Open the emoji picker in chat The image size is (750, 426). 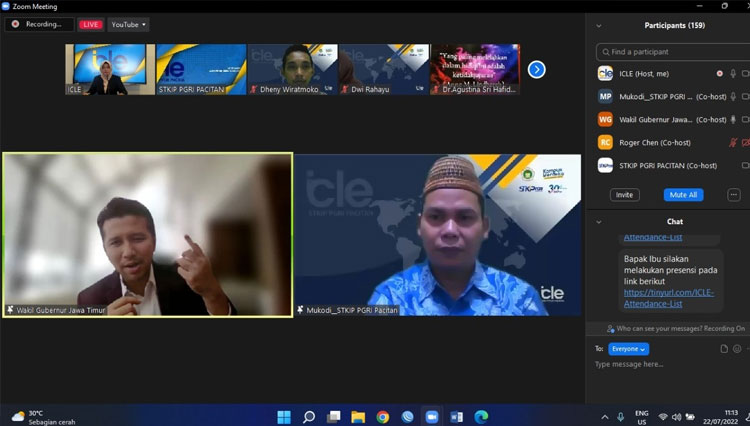coord(737,349)
